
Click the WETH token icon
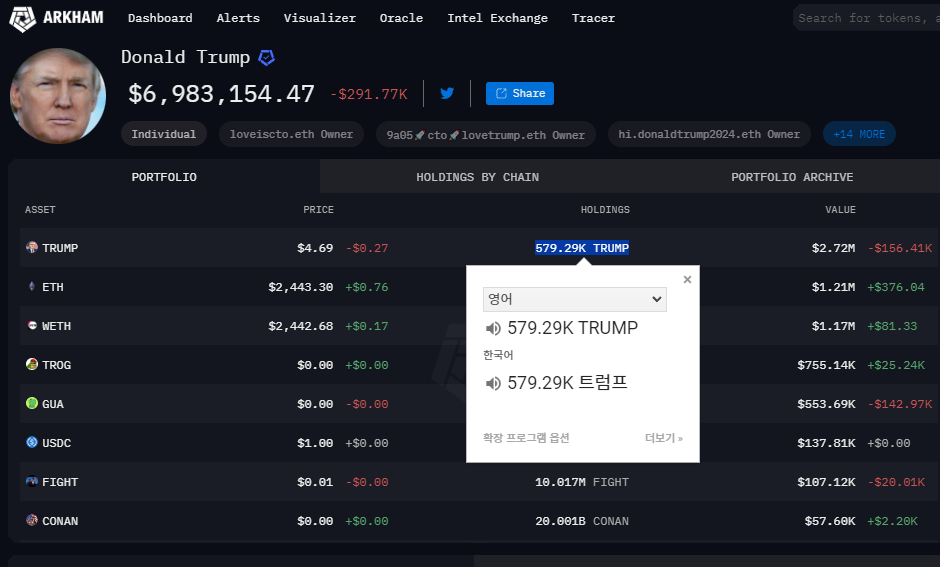[32, 325]
